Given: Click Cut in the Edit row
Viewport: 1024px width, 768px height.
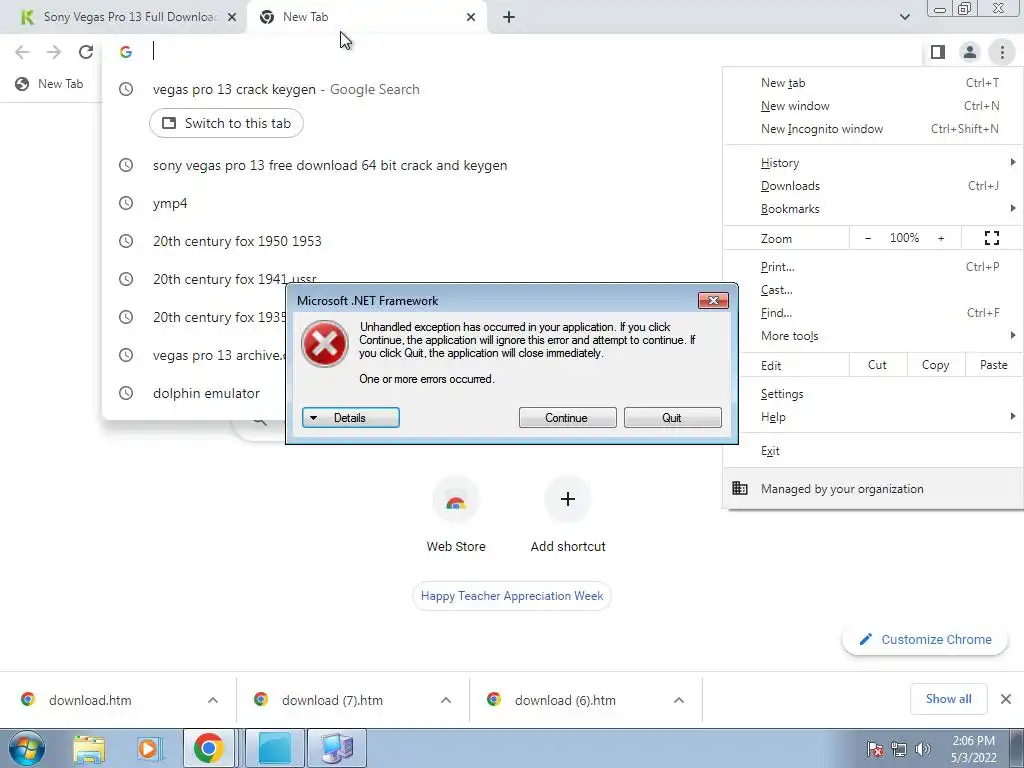Looking at the screenshot, I should [878, 365].
